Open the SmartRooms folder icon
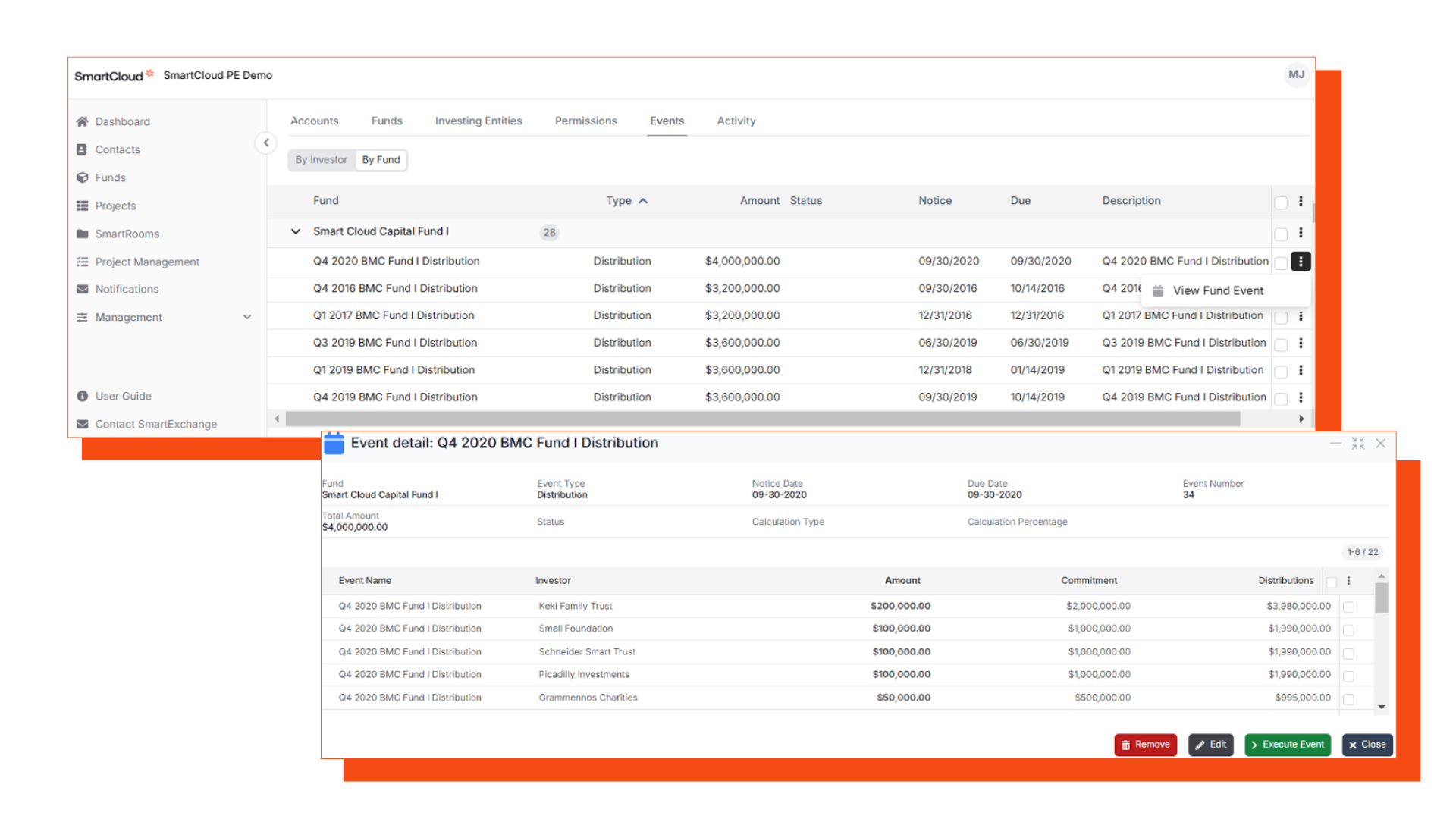Screen dimensions: 1456x819 pyautogui.click(x=82, y=234)
